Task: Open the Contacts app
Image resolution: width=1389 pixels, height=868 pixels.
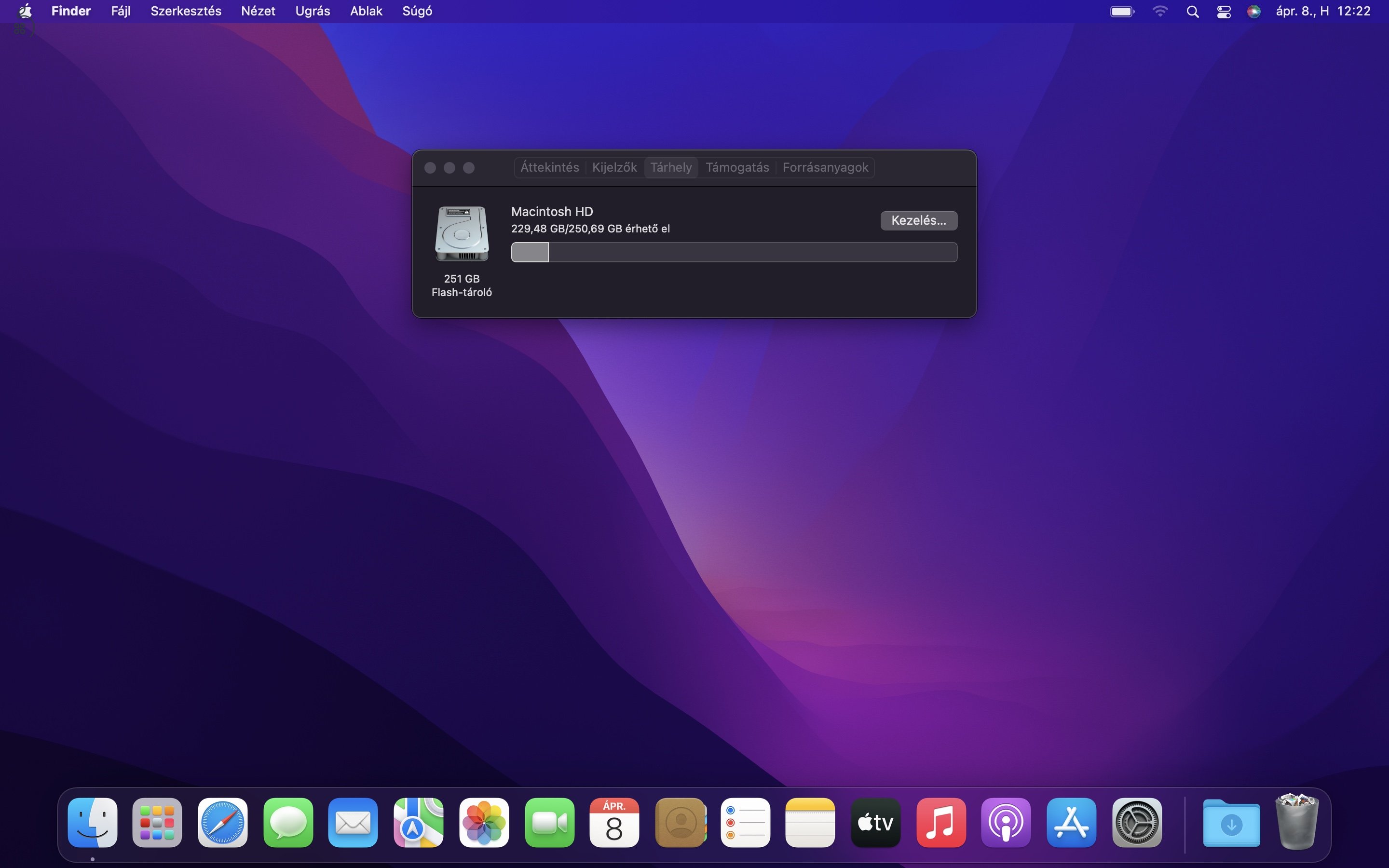Action: coord(680,822)
